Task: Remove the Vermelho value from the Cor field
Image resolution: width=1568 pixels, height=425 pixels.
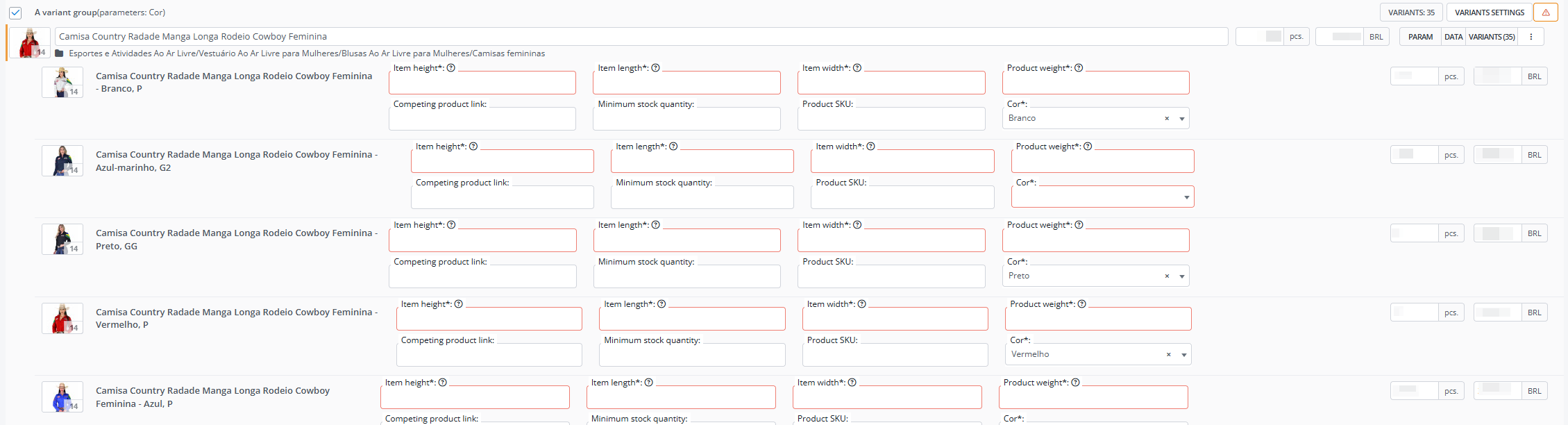Action: 1169,355
